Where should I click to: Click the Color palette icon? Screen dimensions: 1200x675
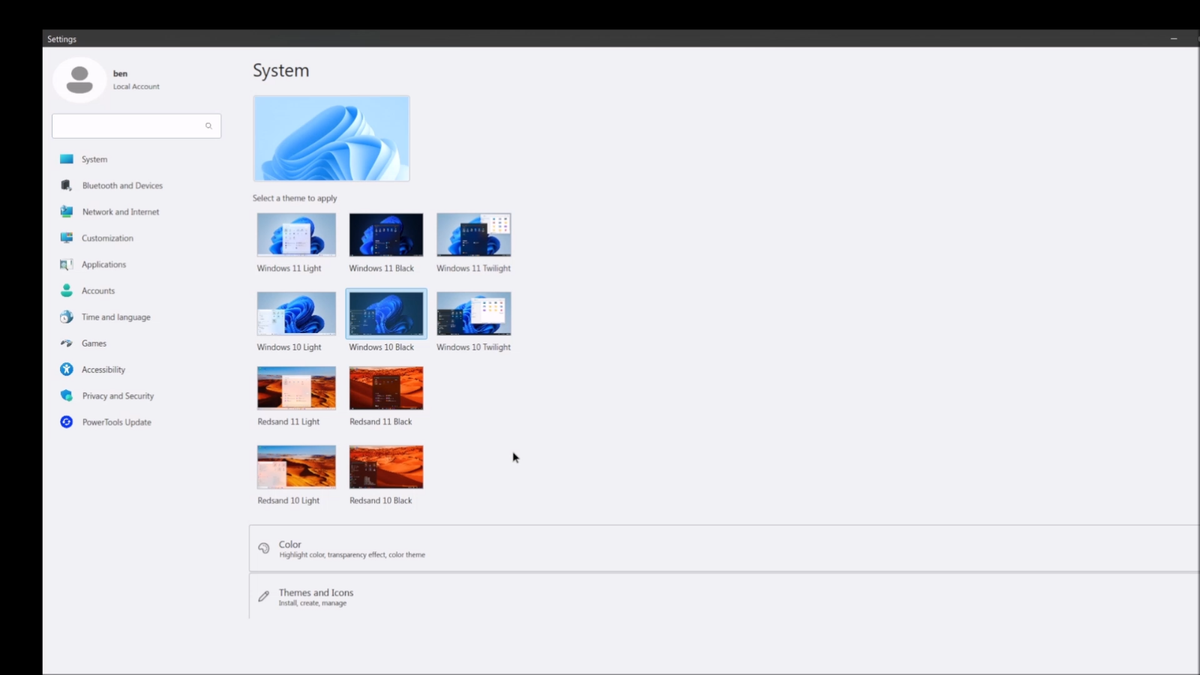(x=264, y=549)
